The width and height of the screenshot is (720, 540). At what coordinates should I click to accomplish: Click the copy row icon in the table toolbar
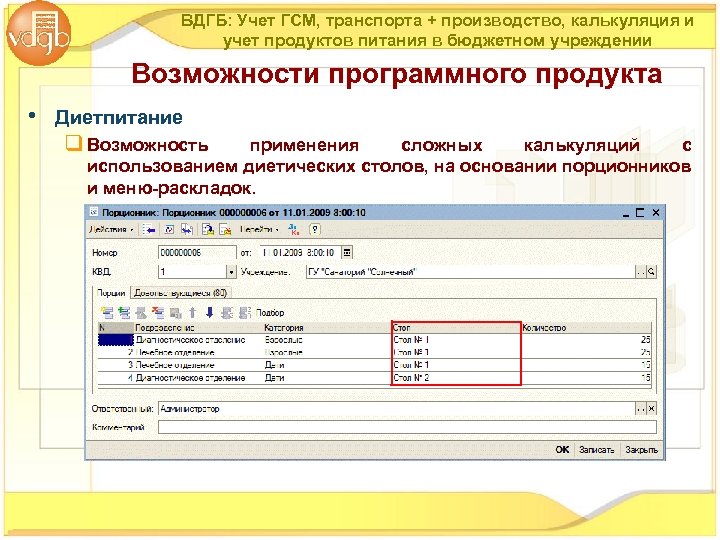[x=124, y=313]
